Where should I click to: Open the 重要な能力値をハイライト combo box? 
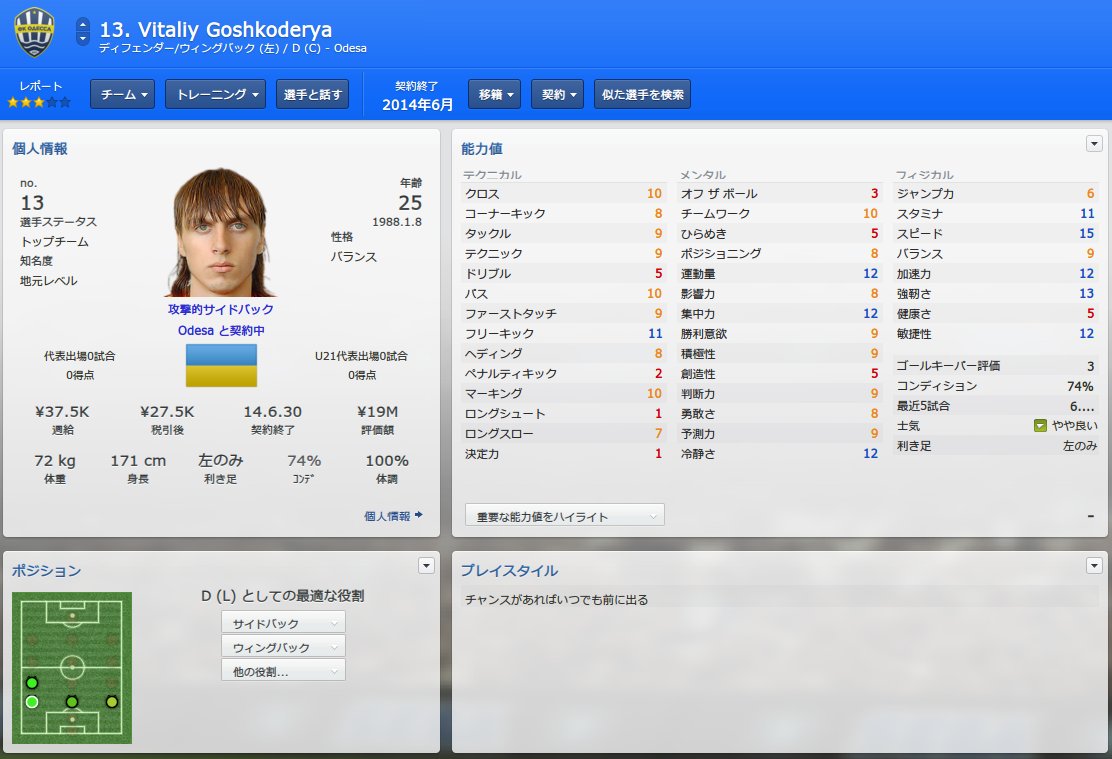coord(565,516)
